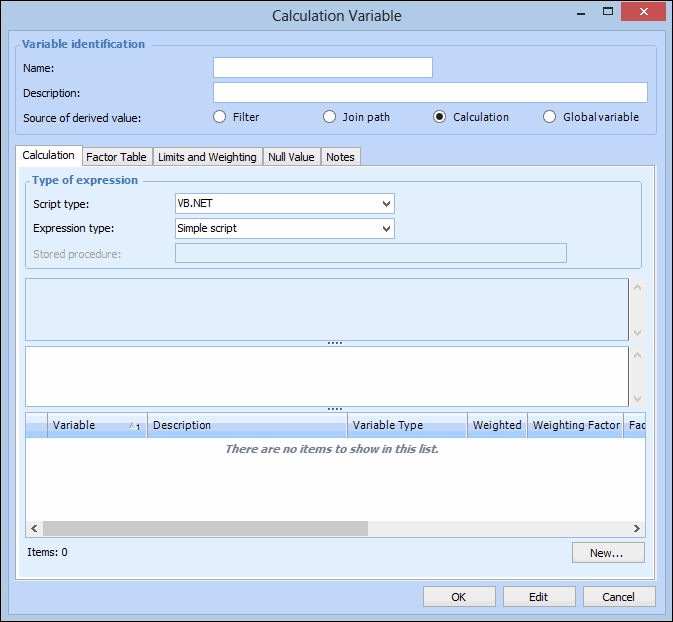The width and height of the screenshot is (673, 622).
Task: Click the Variable Type column header
Action: coord(407,425)
